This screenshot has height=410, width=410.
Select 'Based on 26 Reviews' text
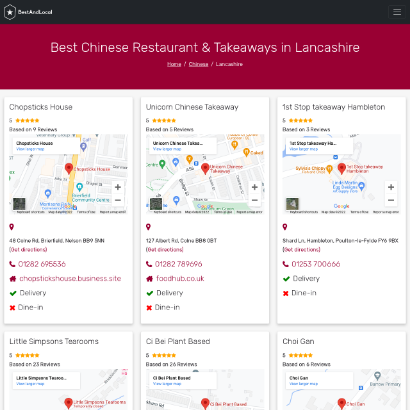click(171, 364)
